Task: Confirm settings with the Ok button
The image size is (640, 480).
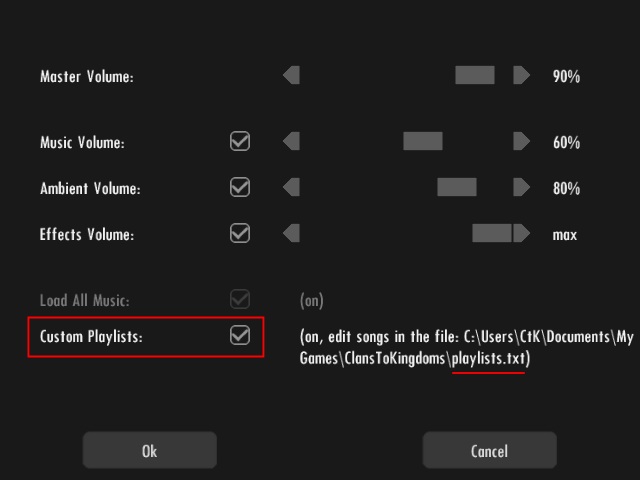Action: click(149, 451)
